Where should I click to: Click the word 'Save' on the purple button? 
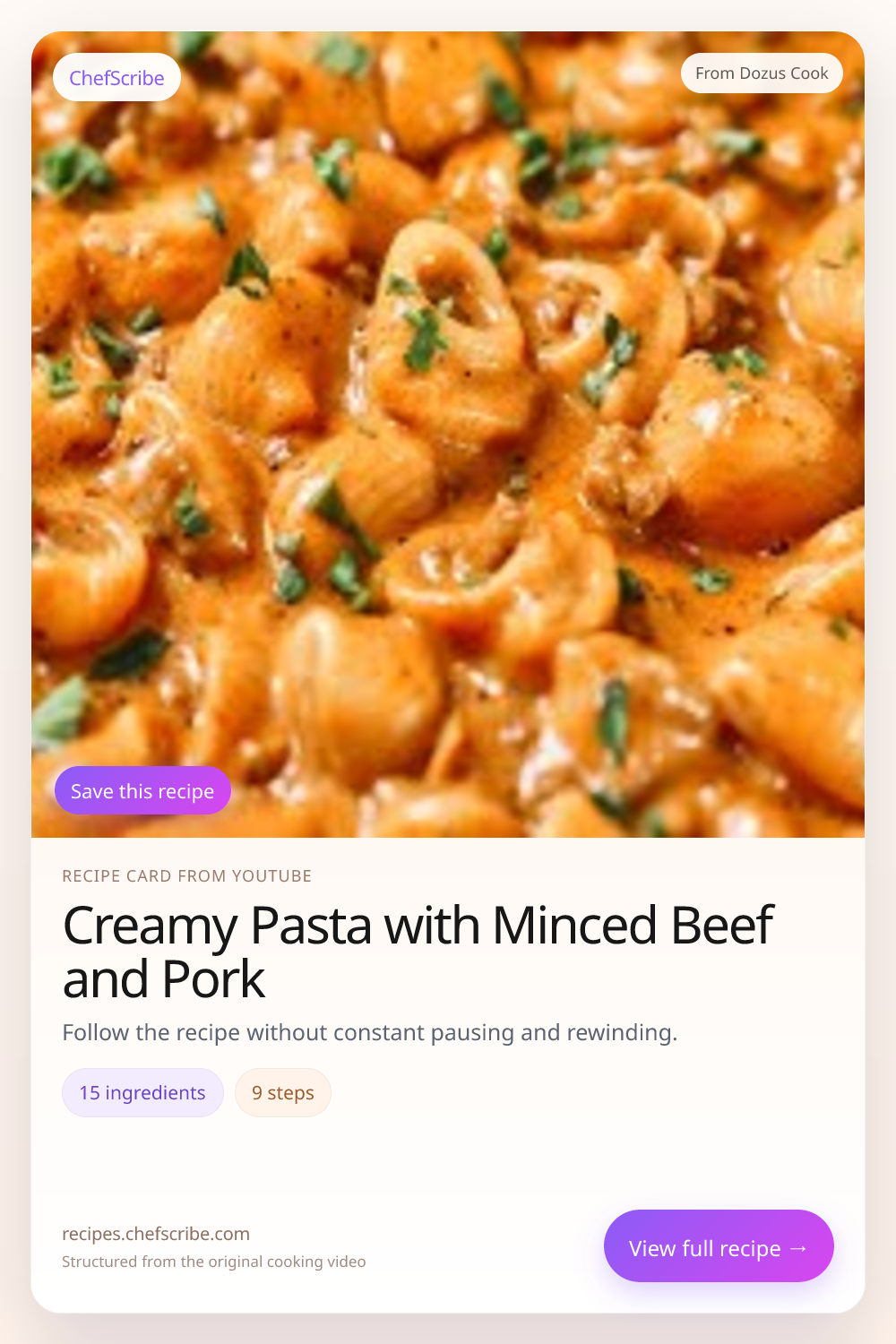tap(92, 791)
